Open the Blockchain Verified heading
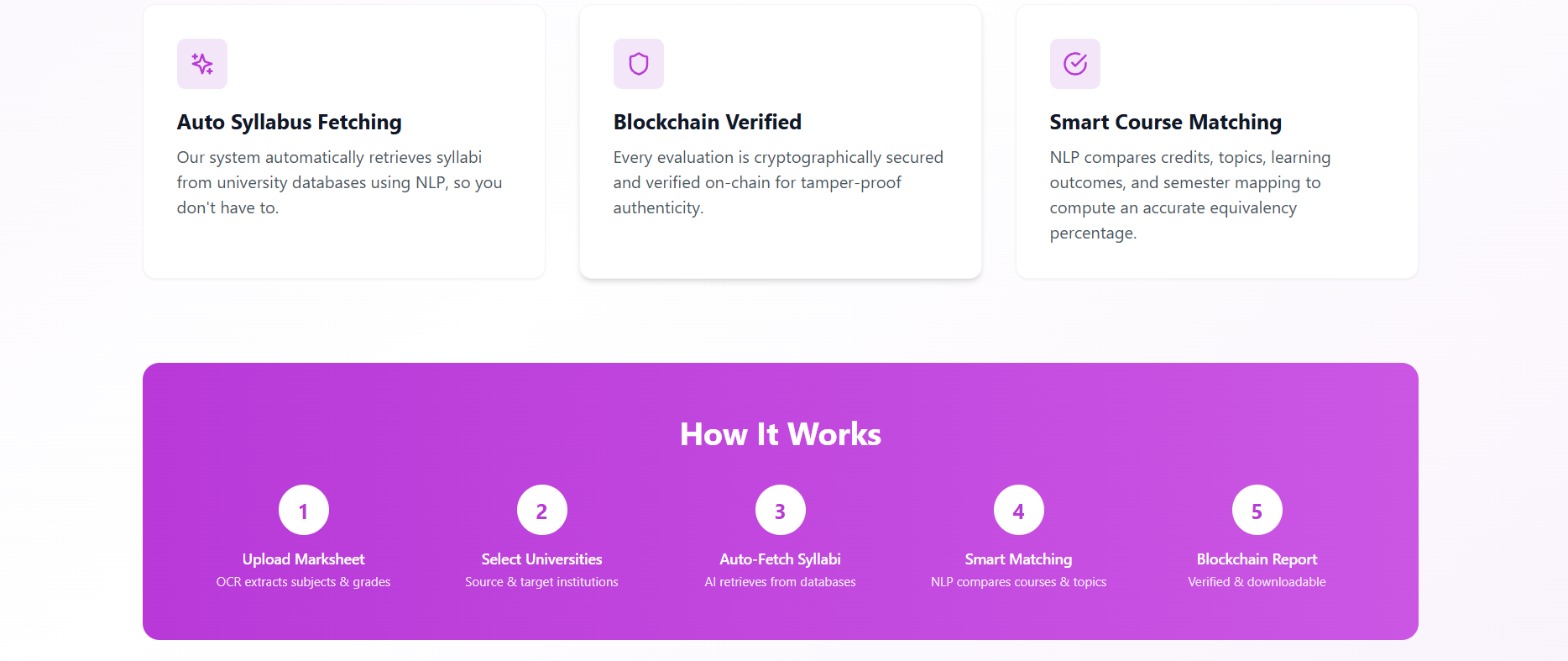1568x661 pixels. [x=708, y=123]
